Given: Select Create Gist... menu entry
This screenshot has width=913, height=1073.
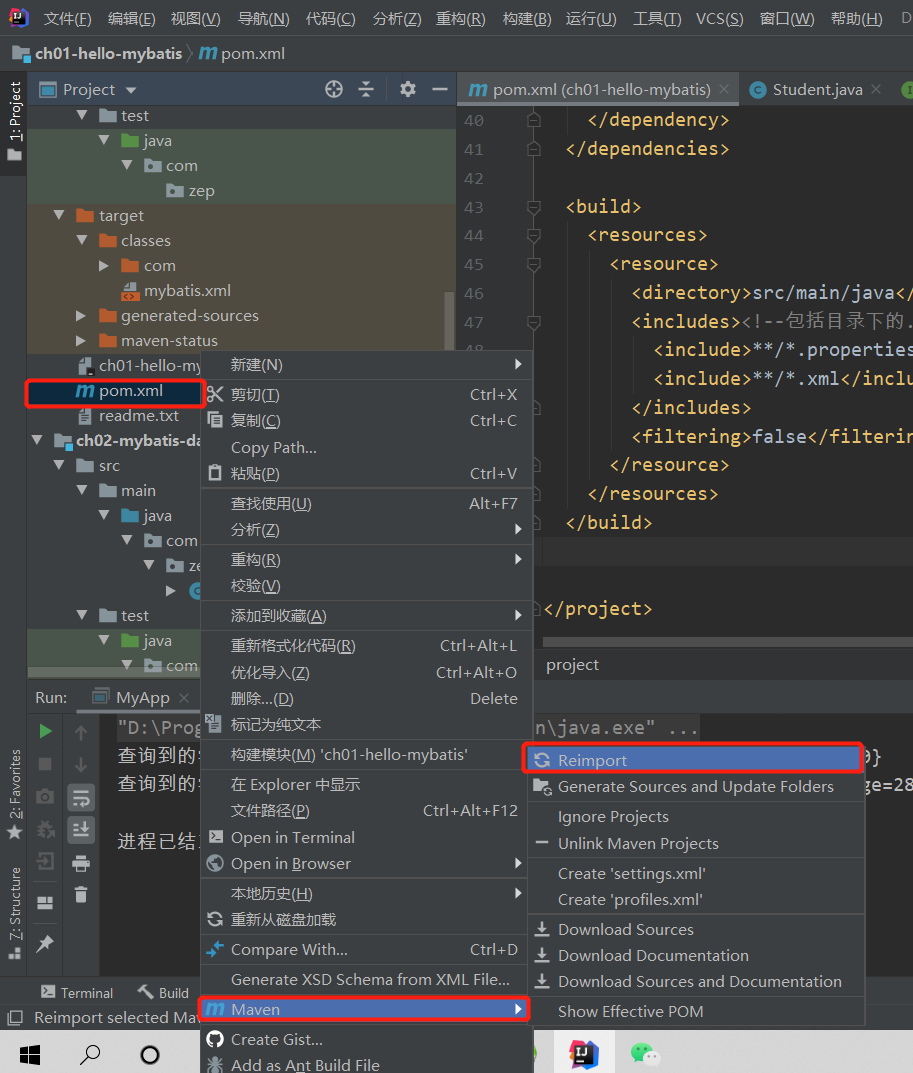Looking at the screenshot, I should point(366,1039).
